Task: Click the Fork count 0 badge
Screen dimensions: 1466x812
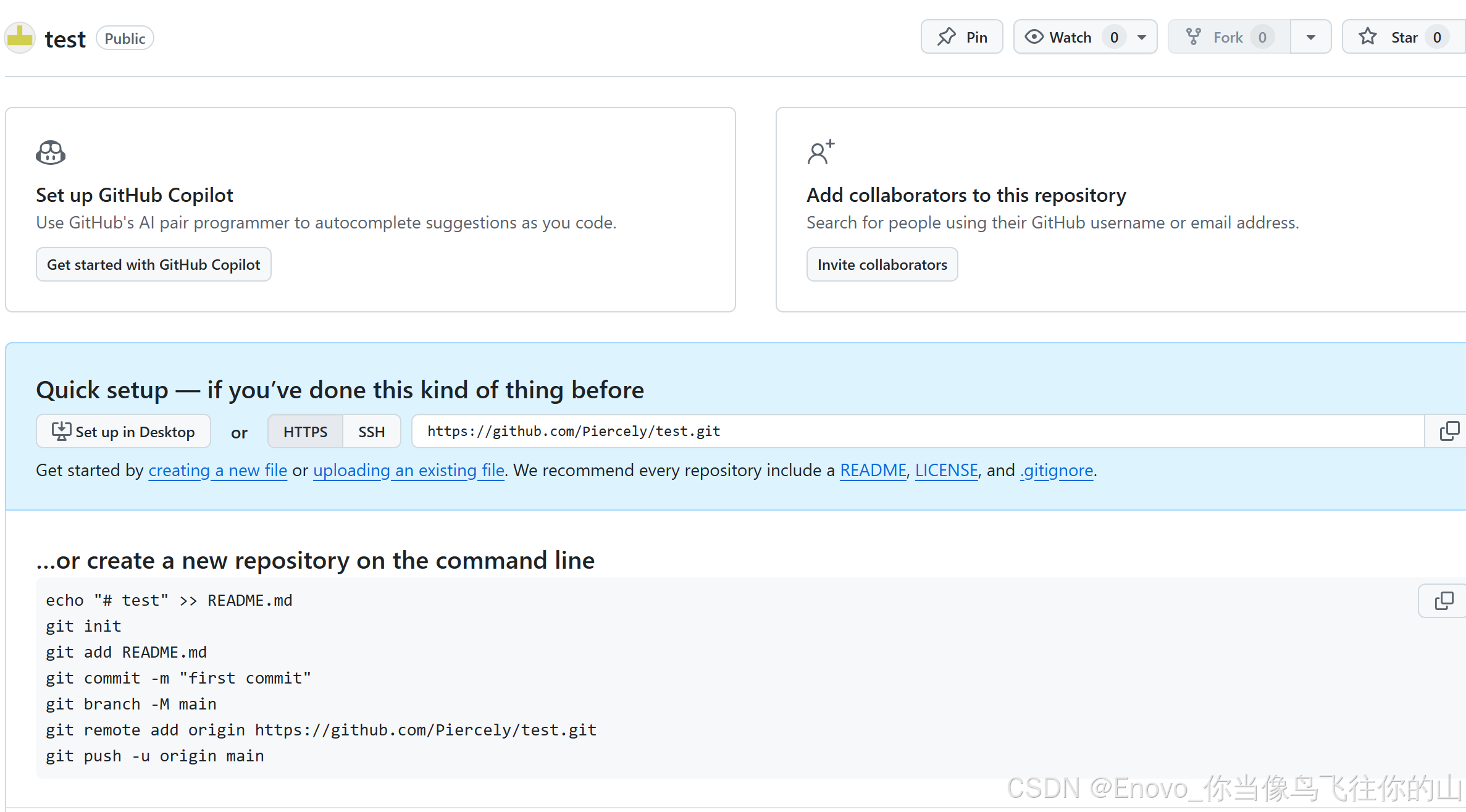Action: point(1262,38)
